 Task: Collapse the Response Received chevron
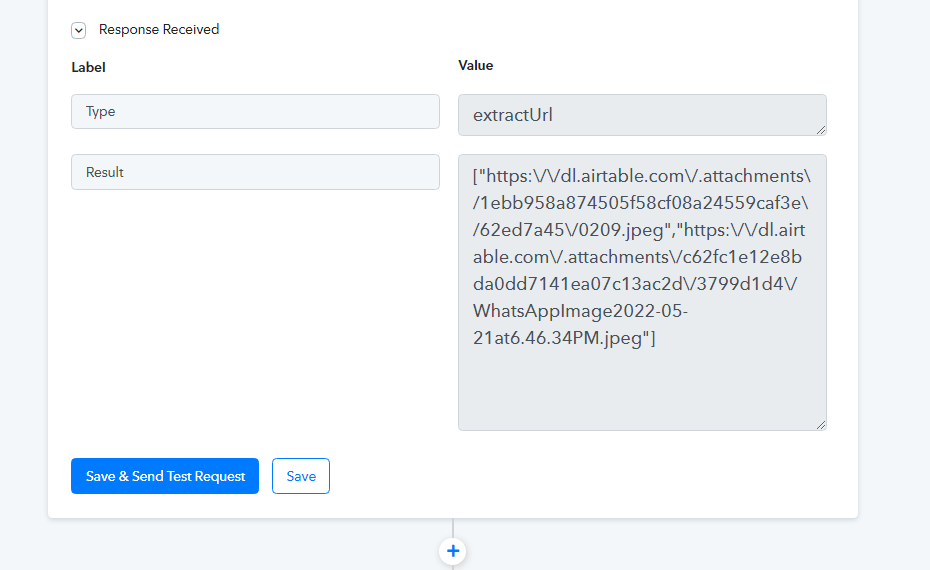78,30
